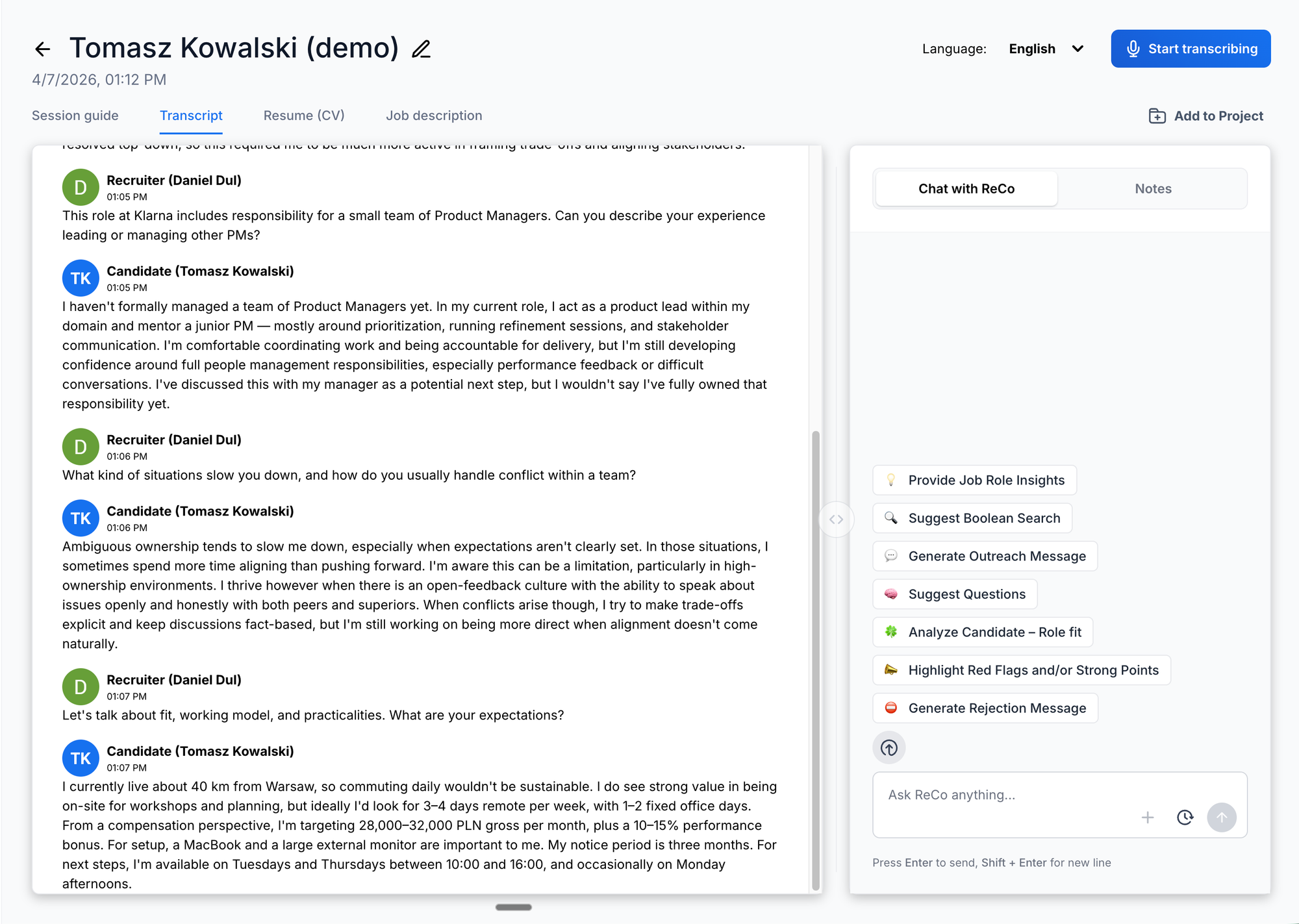Viewport: 1299px width, 924px height.
Task: Click the folder-plus icon beside Add to Project
Action: [x=1157, y=116]
